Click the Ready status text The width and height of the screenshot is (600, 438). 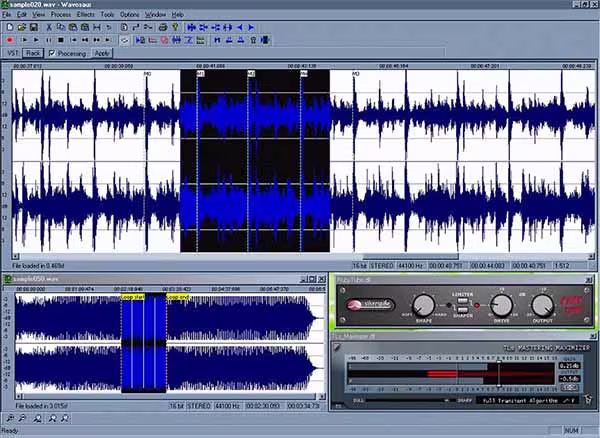(10, 430)
